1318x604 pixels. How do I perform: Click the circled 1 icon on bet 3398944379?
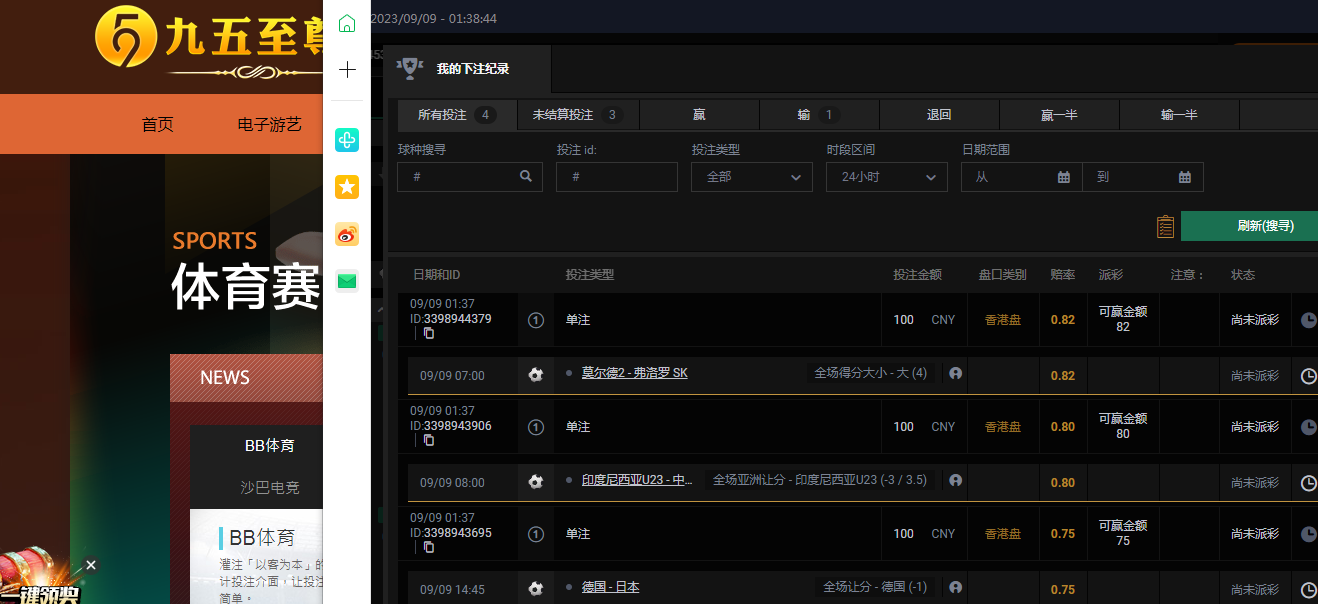click(536, 320)
